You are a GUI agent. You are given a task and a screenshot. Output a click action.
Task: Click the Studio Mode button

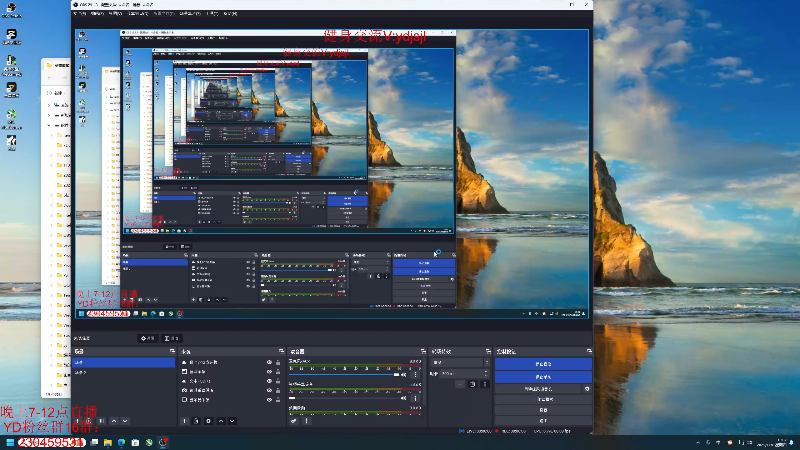(543, 399)
